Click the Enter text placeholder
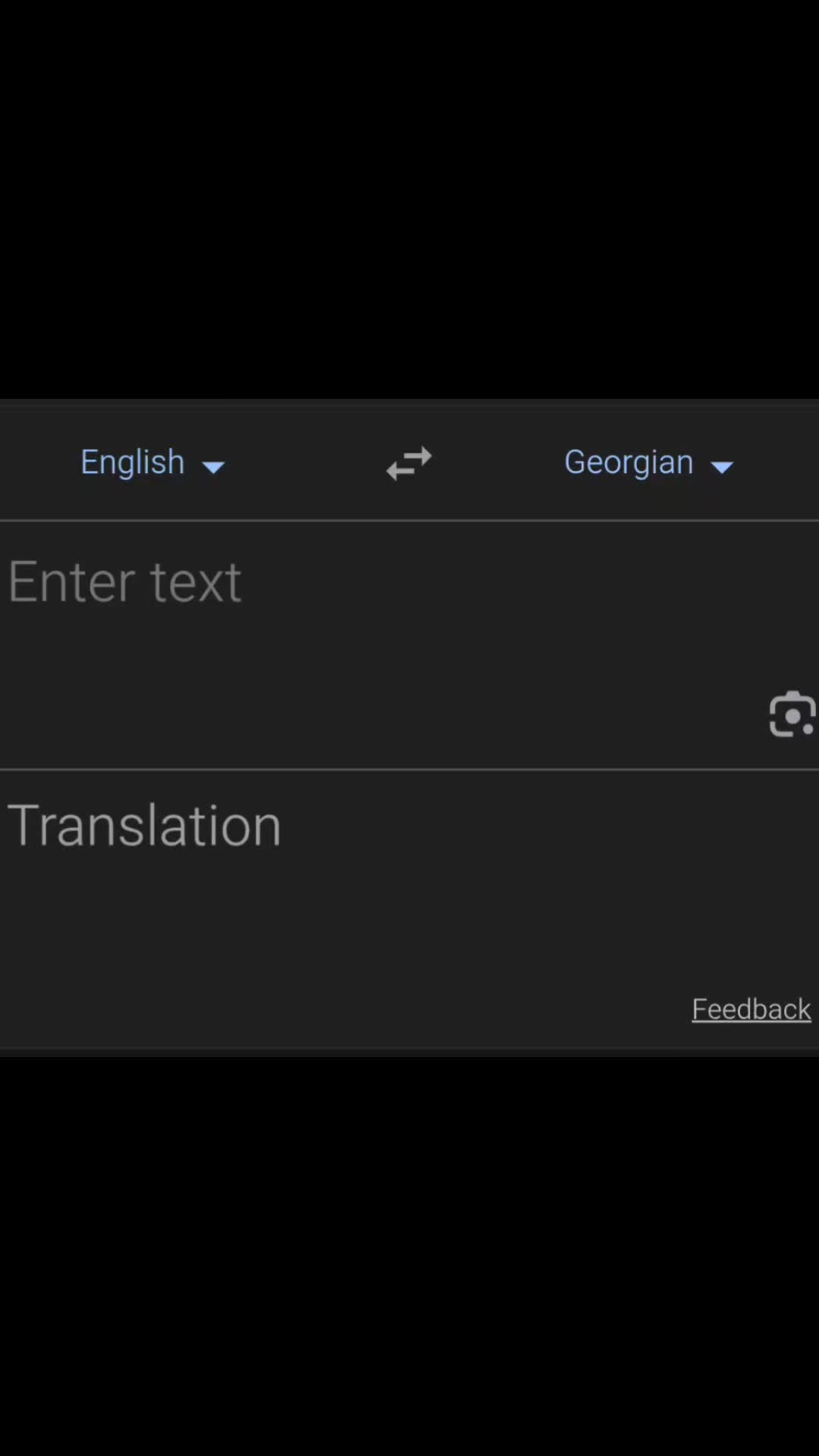 click(125, 582)
